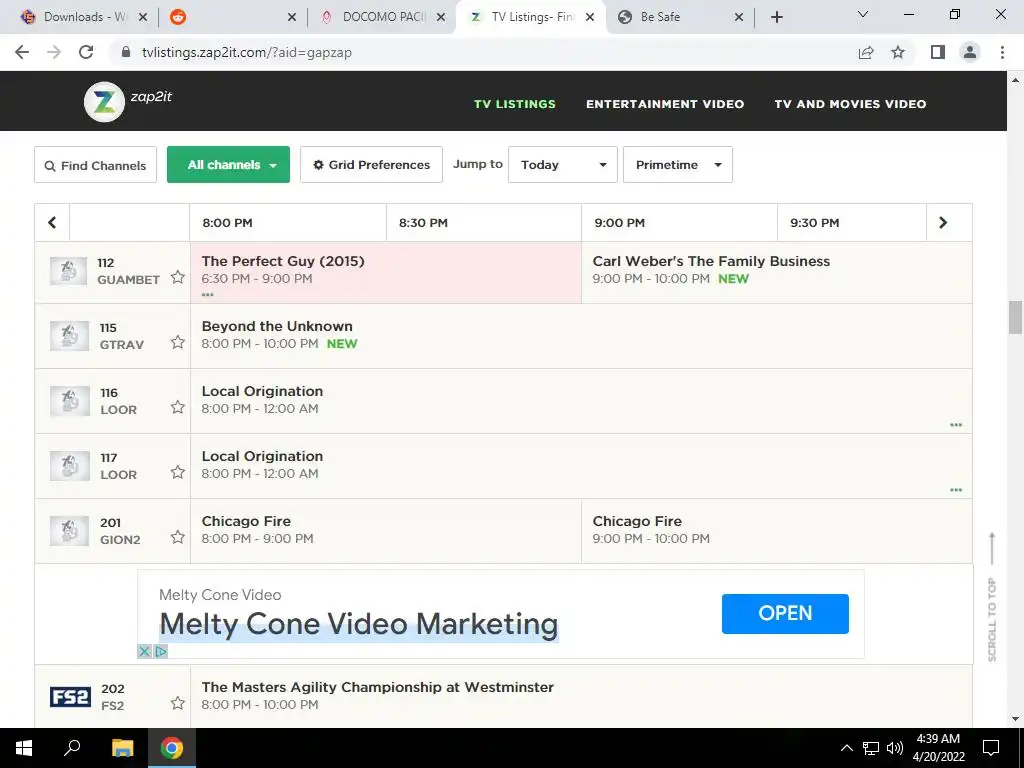Image resolution: width=1024 pixels, height=768 pixels.
Task: Open the Find Channels search
Action: pos(95,165)
